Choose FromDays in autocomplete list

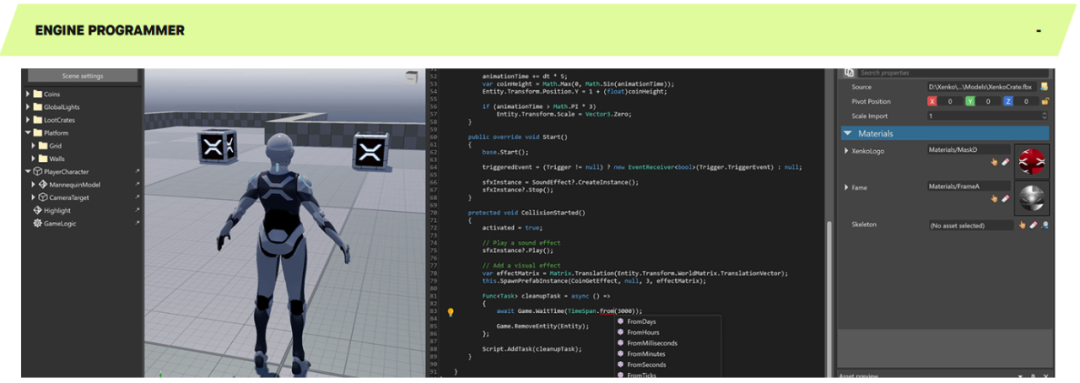click(668, 322)
